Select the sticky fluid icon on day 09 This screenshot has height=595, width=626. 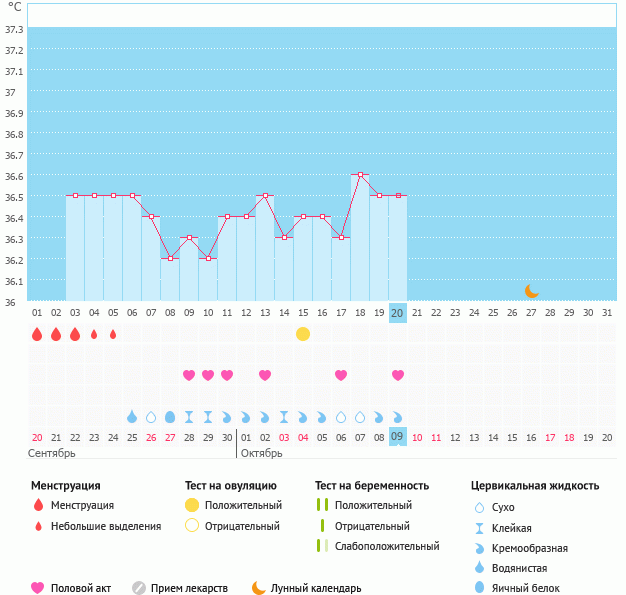189,417
